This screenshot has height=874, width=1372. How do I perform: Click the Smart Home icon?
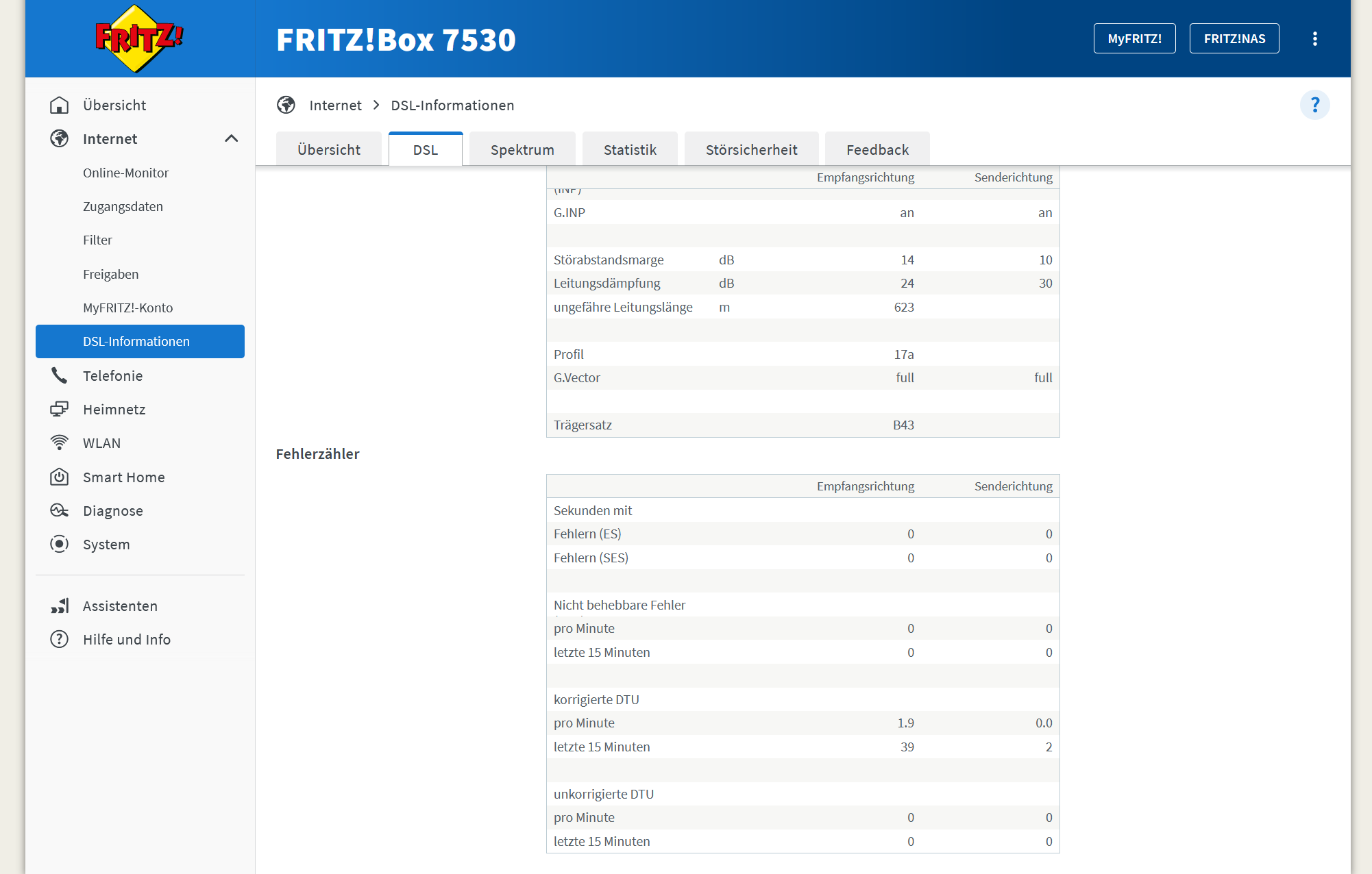[60, 477]
